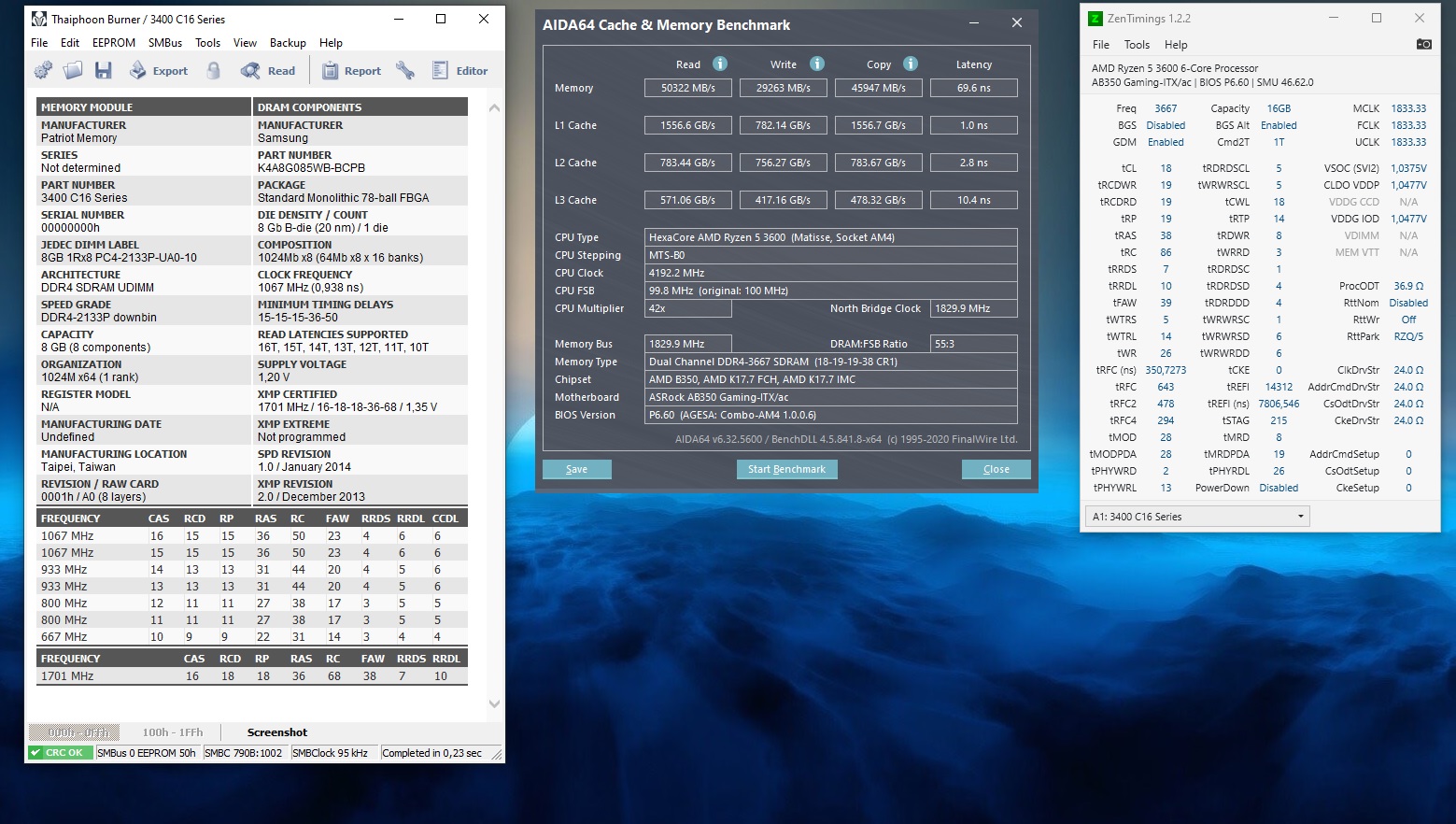The height and width of the screenshot is (824, 1456).
Task: Open the SMBus menu in Thaiphoon Burner
Action: [x=165, y=43]
